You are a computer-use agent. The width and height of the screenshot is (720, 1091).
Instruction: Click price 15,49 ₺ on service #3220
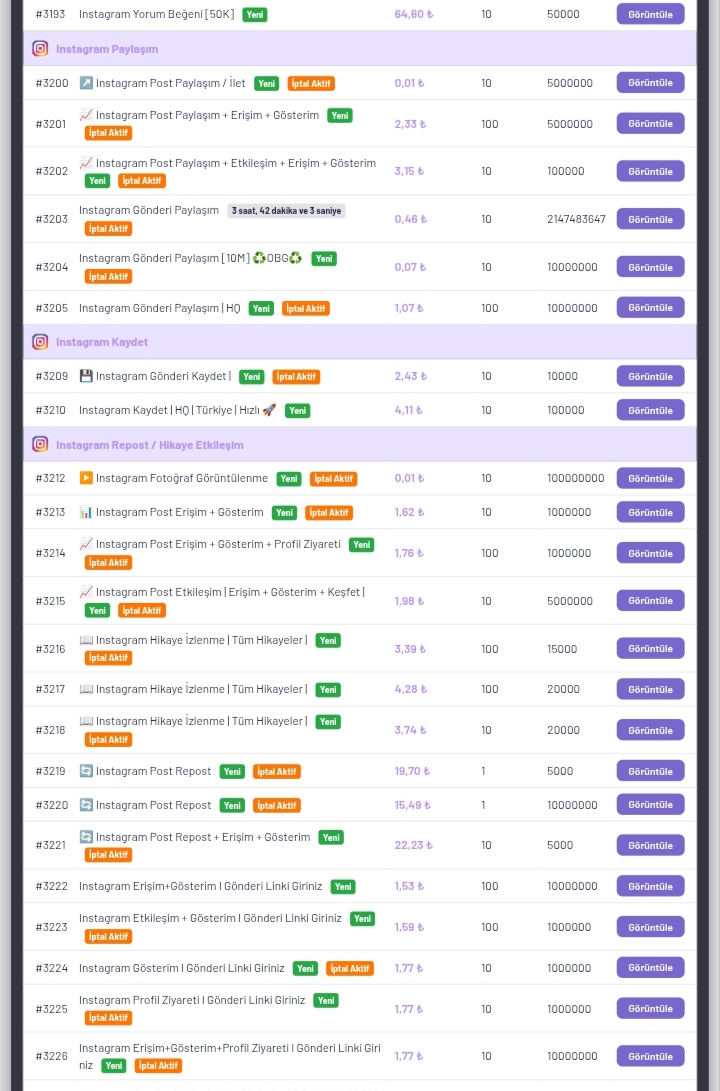pos(413,805)
